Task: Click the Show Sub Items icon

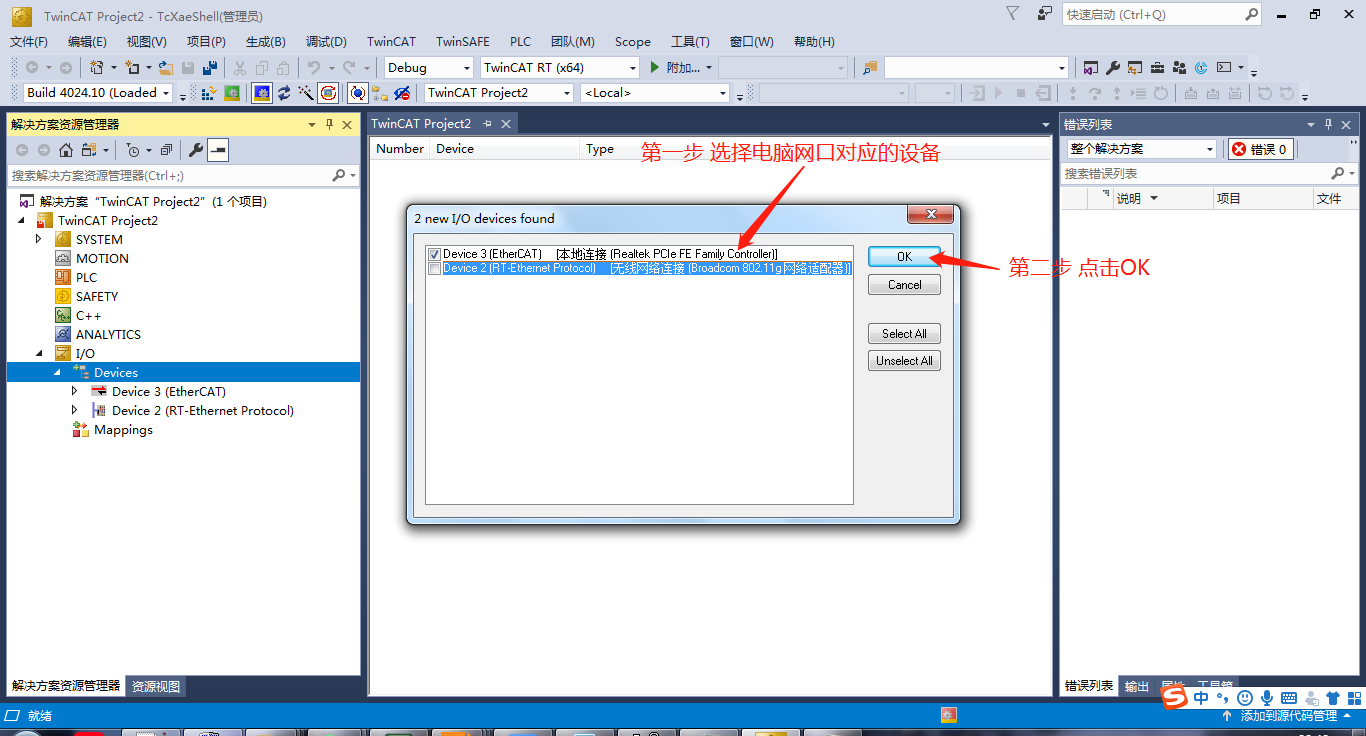Action: pyautogui.click(x=380, y=93)
